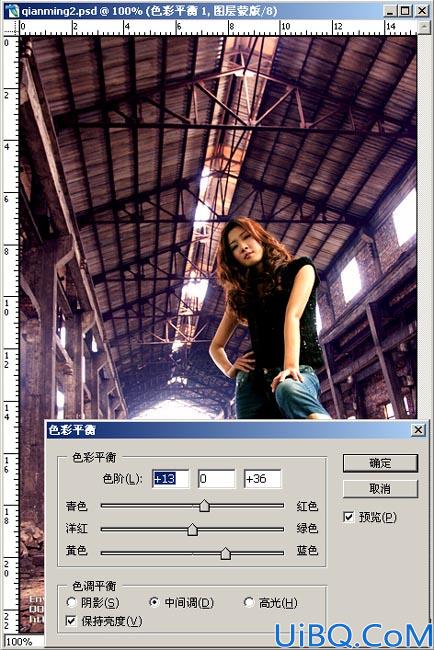Click the yellow-blue slider handle
The width and height of the screenshot is (434, 650).
tap(225, 553)
